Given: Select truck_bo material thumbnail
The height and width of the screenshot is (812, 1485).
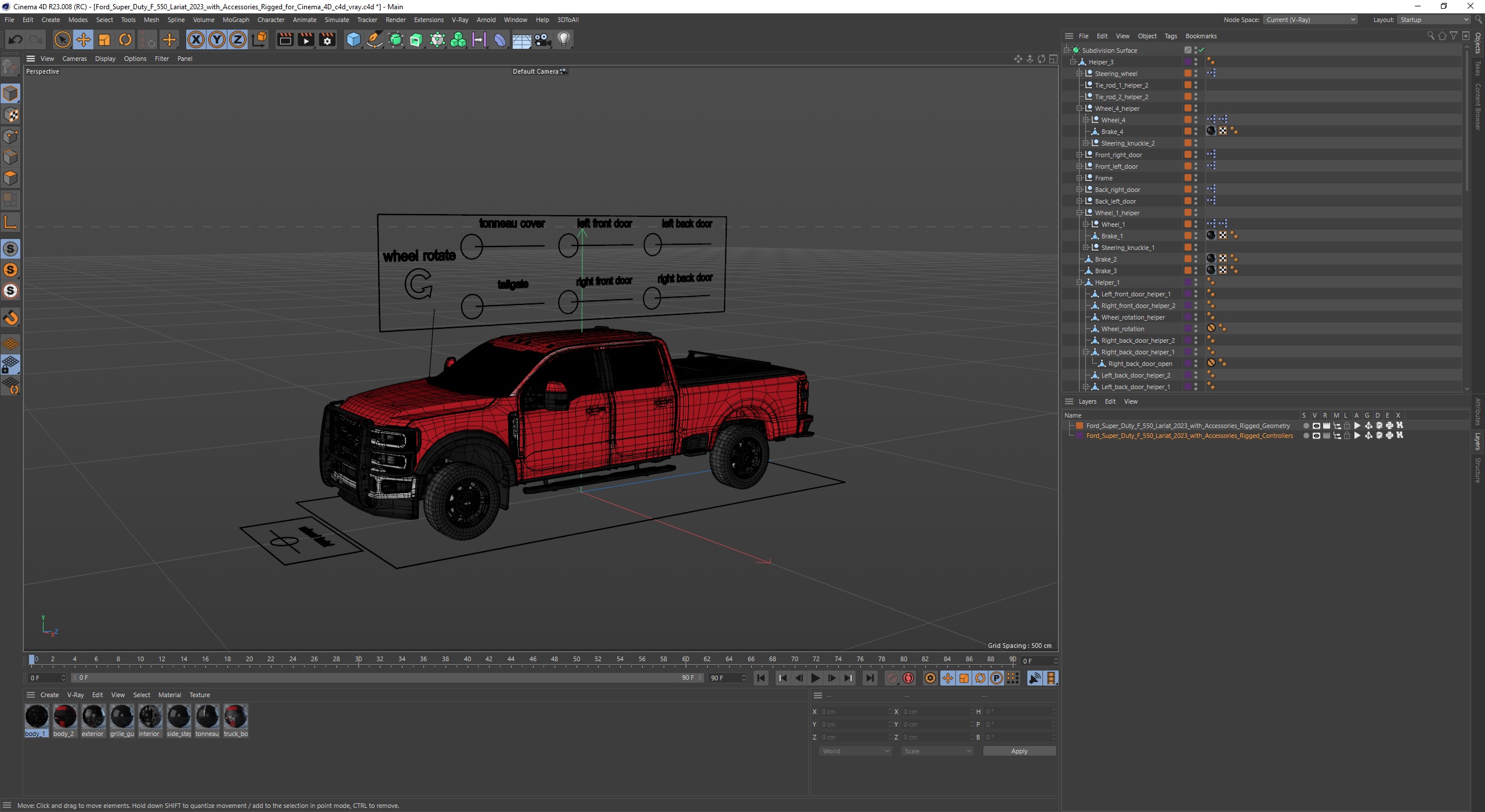Looking at the screenshot, I should coord(236,721).
